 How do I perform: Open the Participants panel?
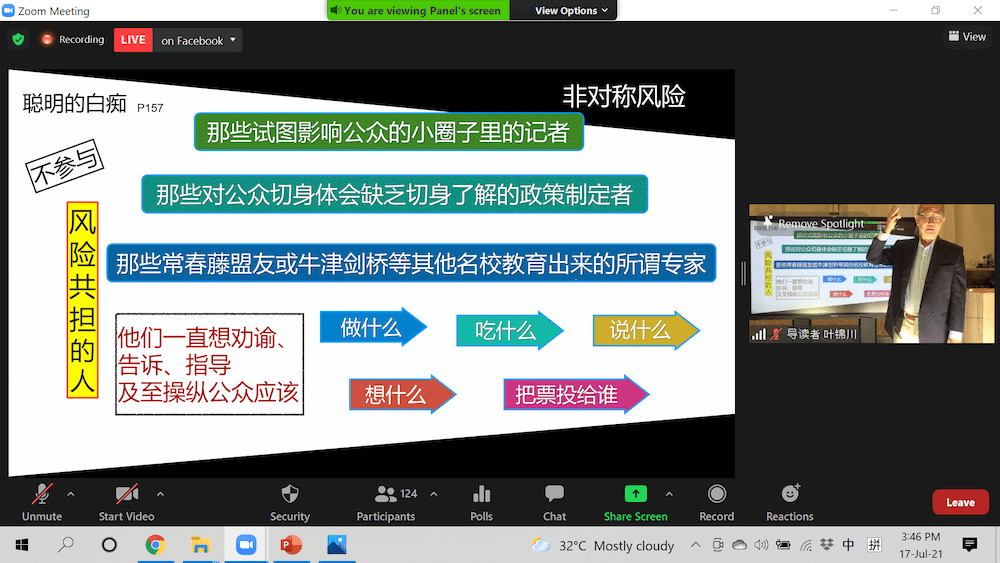point(385,494)
